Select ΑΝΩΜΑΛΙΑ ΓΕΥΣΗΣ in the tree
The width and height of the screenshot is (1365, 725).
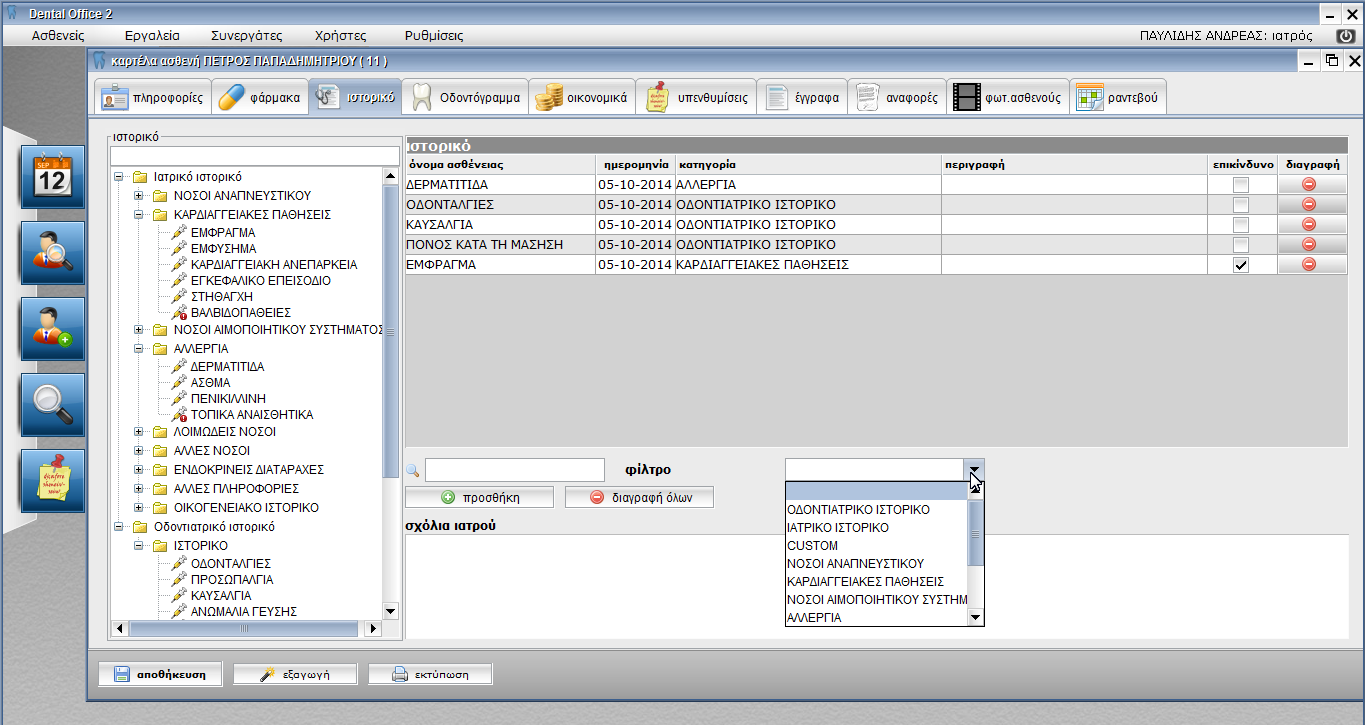tap(234, 612)
